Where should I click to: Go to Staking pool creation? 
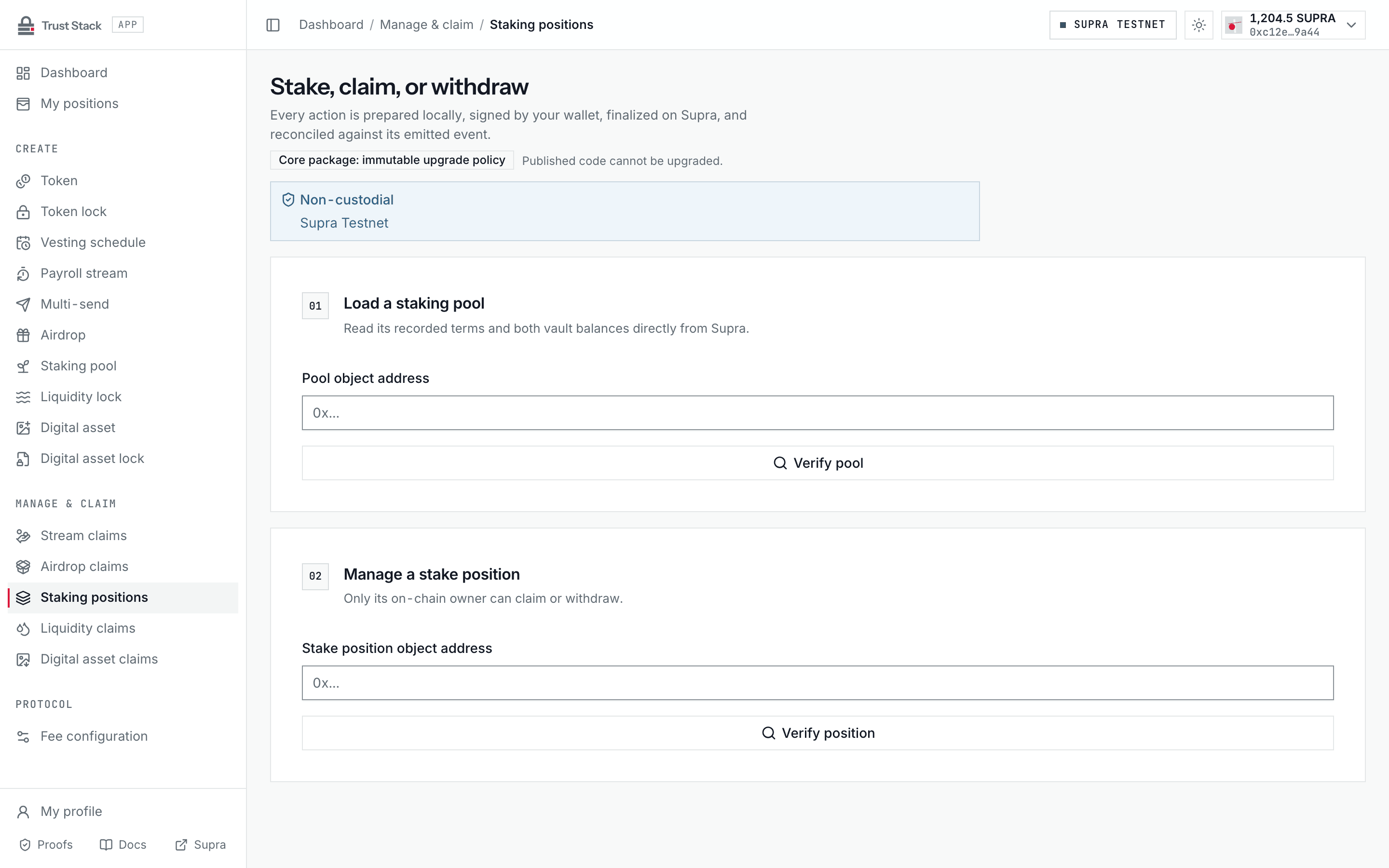[123, 366]
